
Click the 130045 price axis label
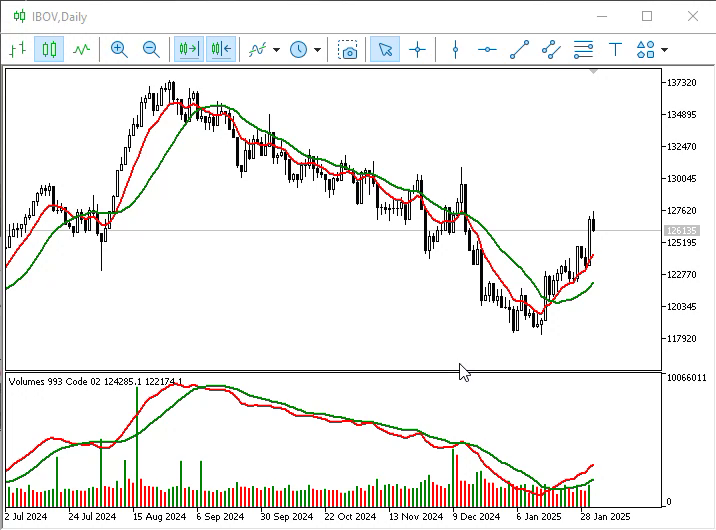point(682,178)
